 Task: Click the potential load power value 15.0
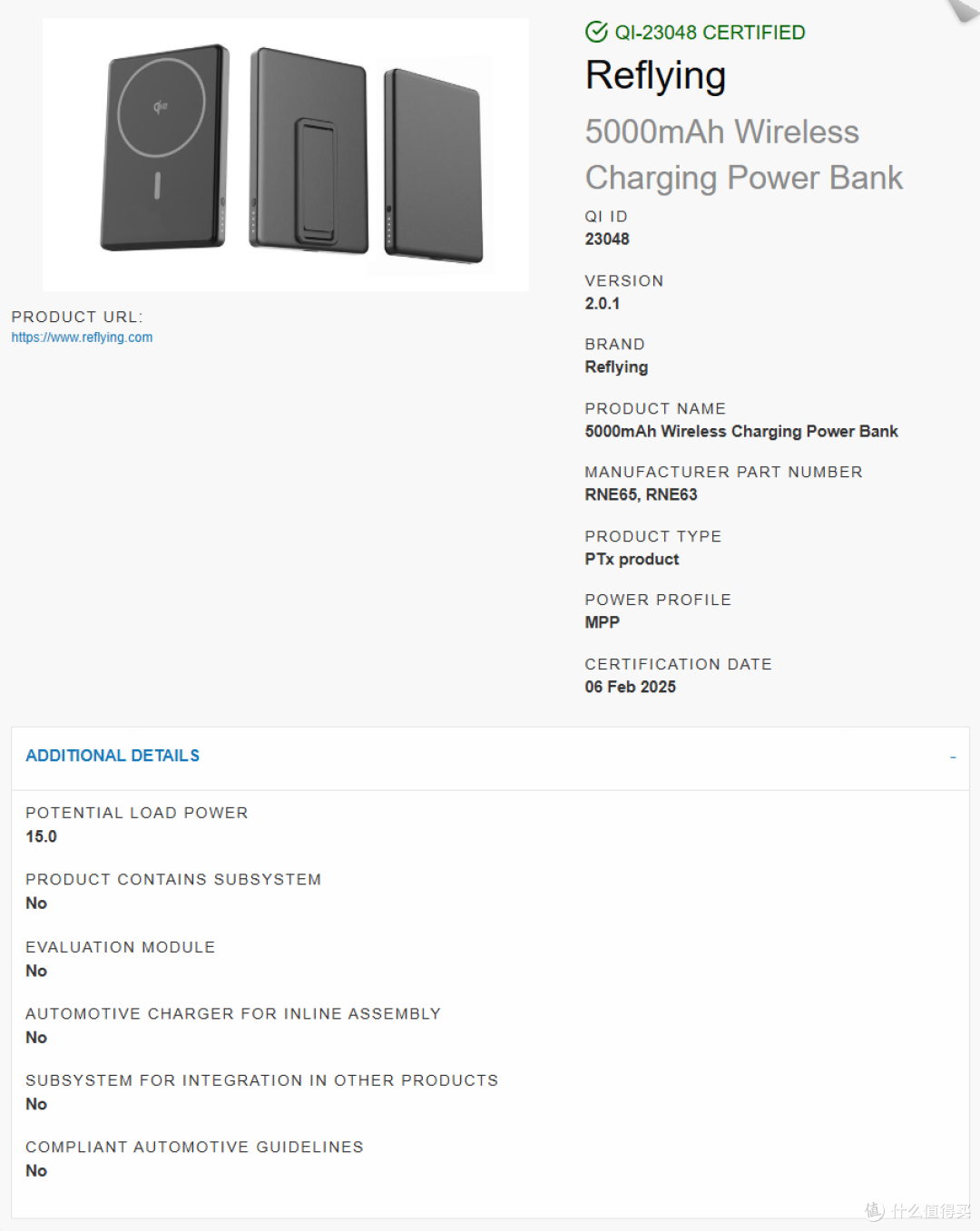pos(41,836)
